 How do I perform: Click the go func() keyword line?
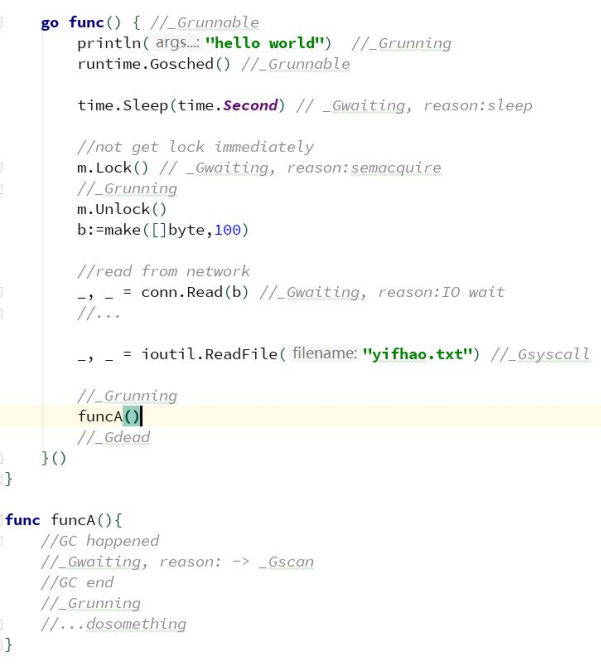click(80, 22)
